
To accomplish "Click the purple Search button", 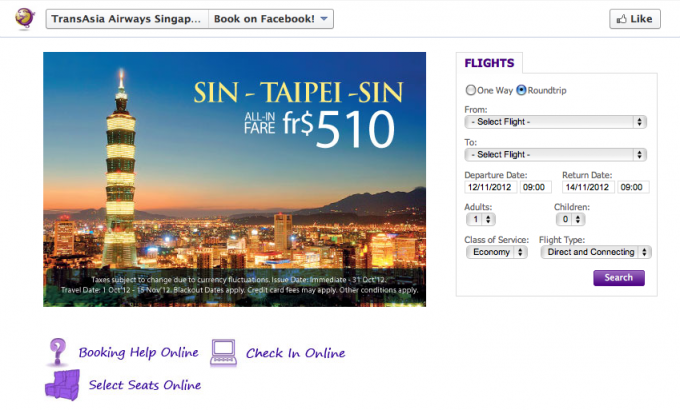I will pos(619,278).
